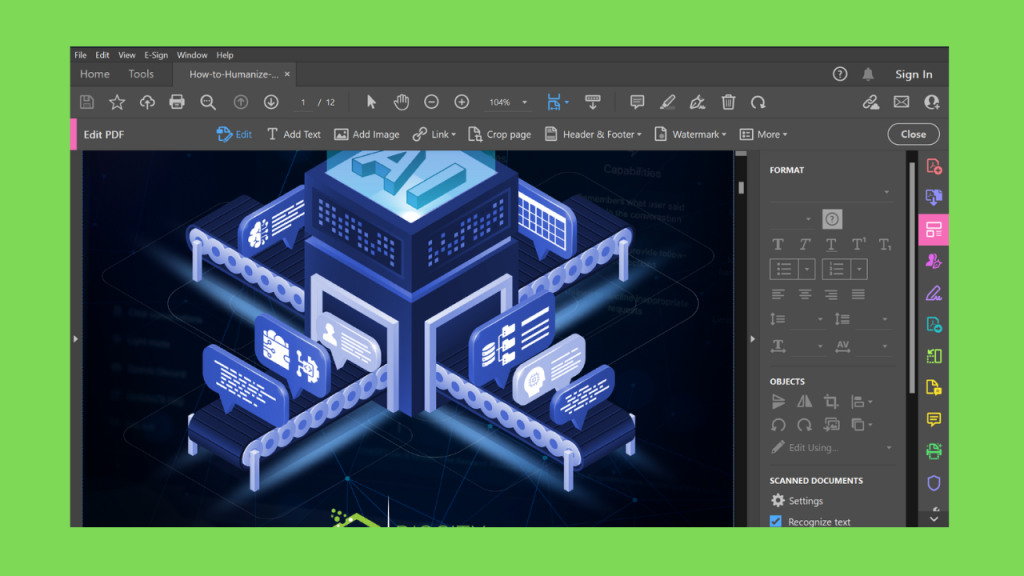The width and height of the screenshot is (1024, 576).
Task: Click the Save file icon
Action: (x=87, y=102)
